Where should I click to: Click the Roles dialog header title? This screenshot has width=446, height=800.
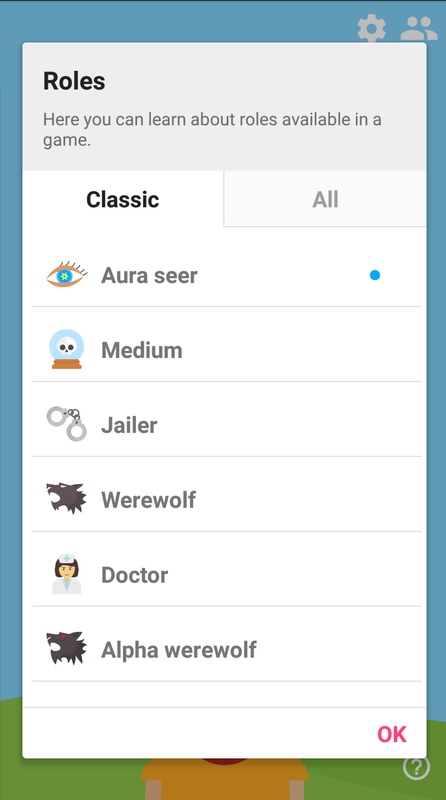74,81
